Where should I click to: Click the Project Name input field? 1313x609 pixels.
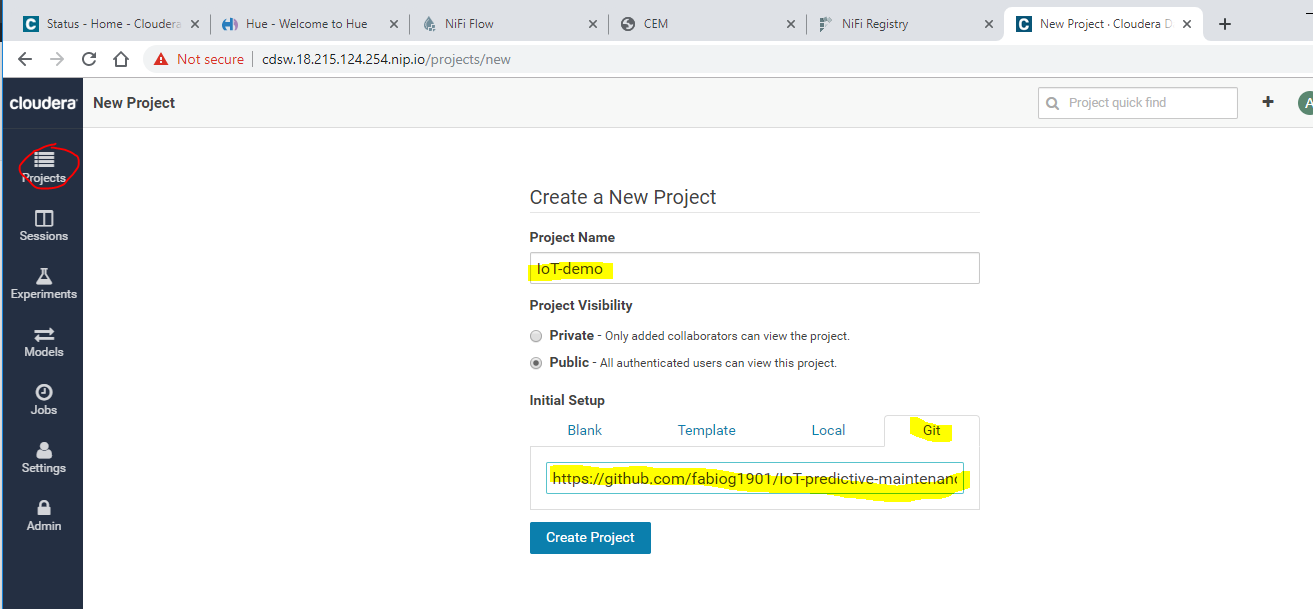(754, 268)
